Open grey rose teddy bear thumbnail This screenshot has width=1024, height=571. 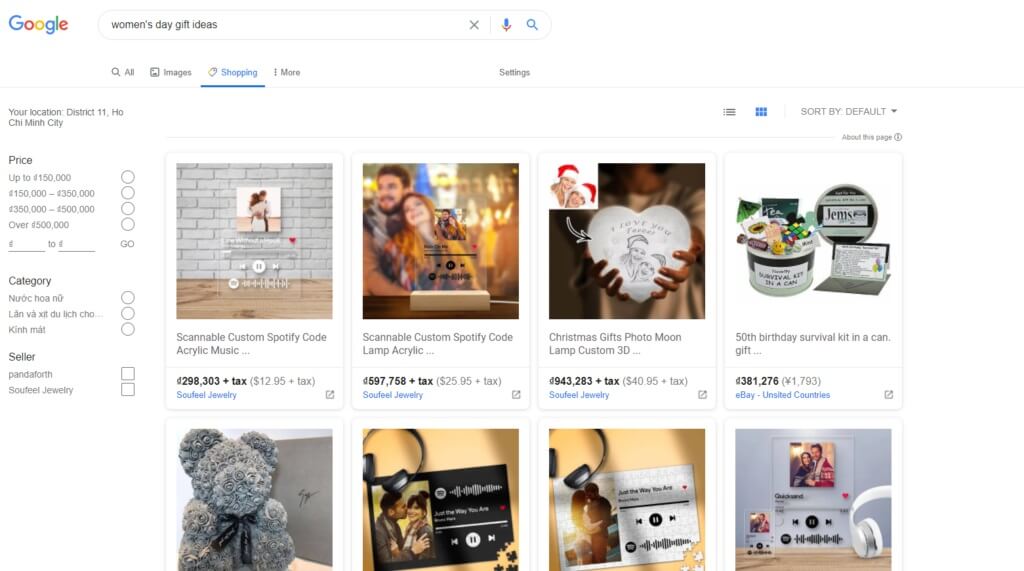click(254, 500)
